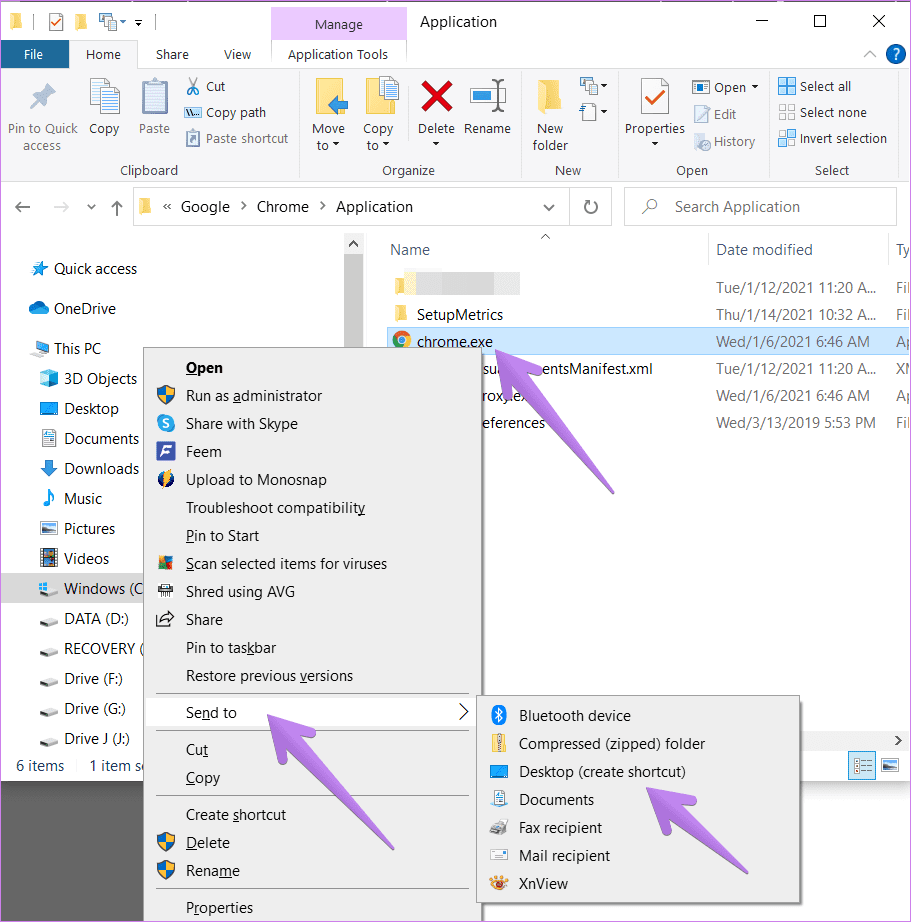911x922 pixels.
Task: Choose Scan selected items for viruses
Action: pyautogui.click(x=313, y=564)
